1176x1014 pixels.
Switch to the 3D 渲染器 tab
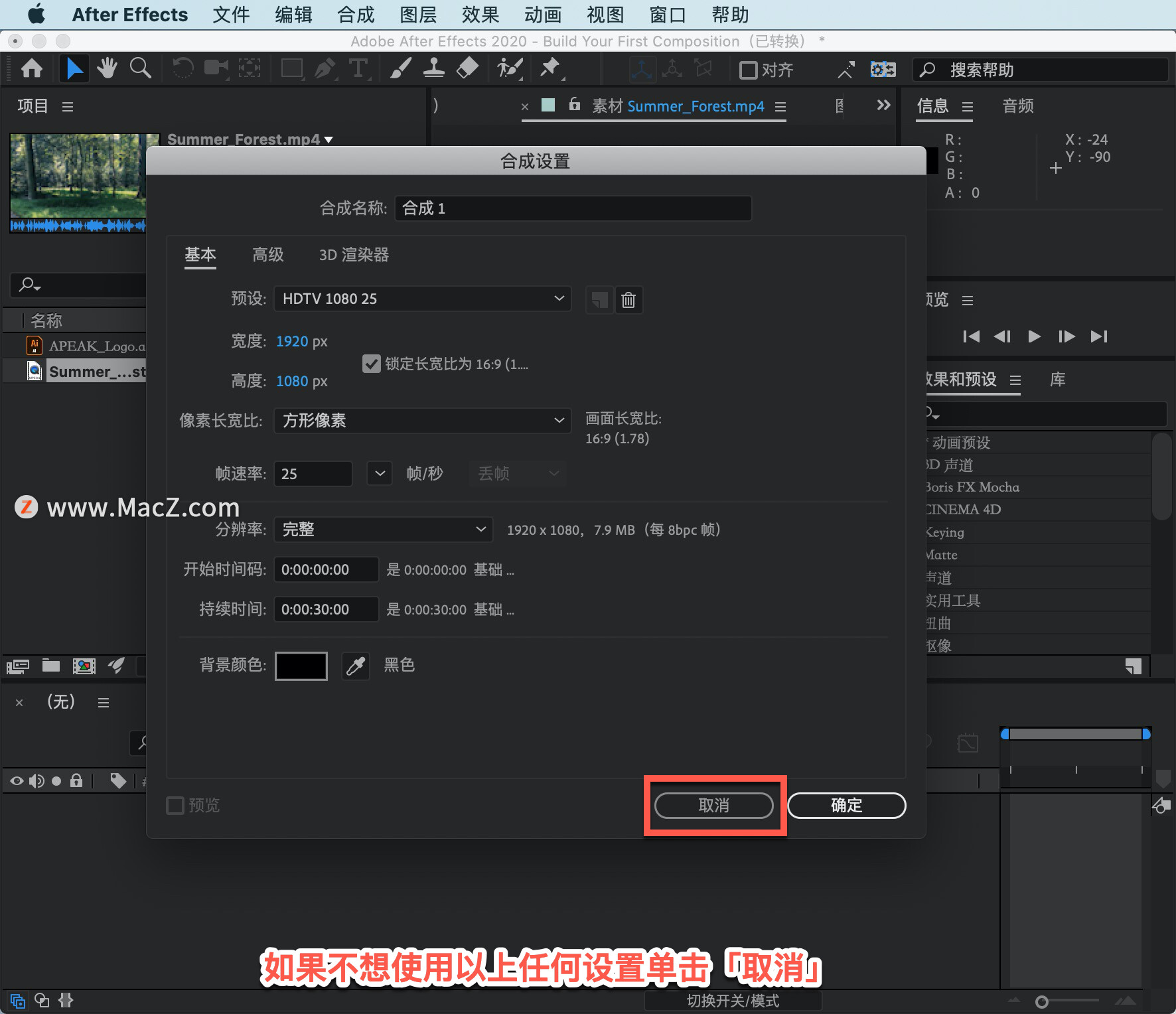(354, 255)
